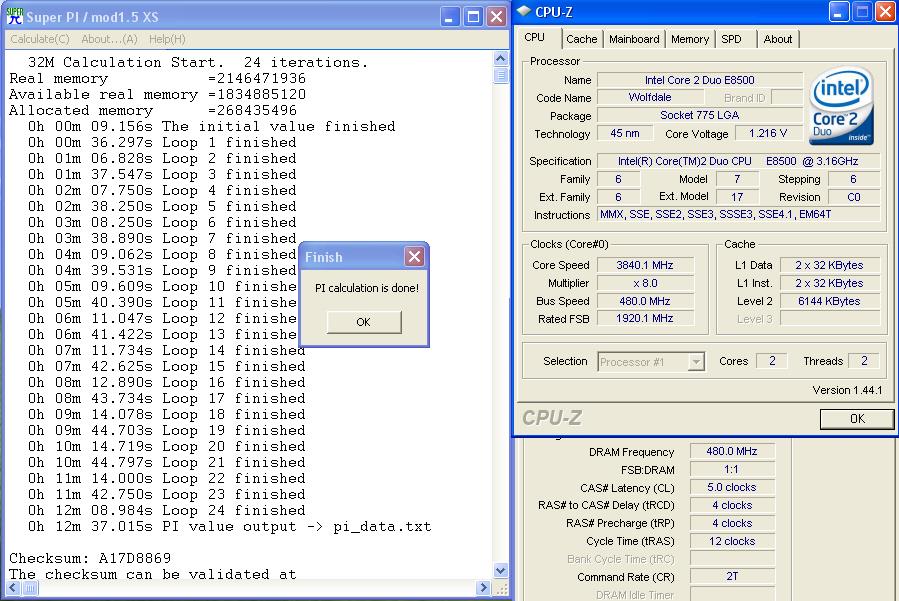
Task: Click the PI value output pi_data.txt line
Action: [x=229, y=526]
